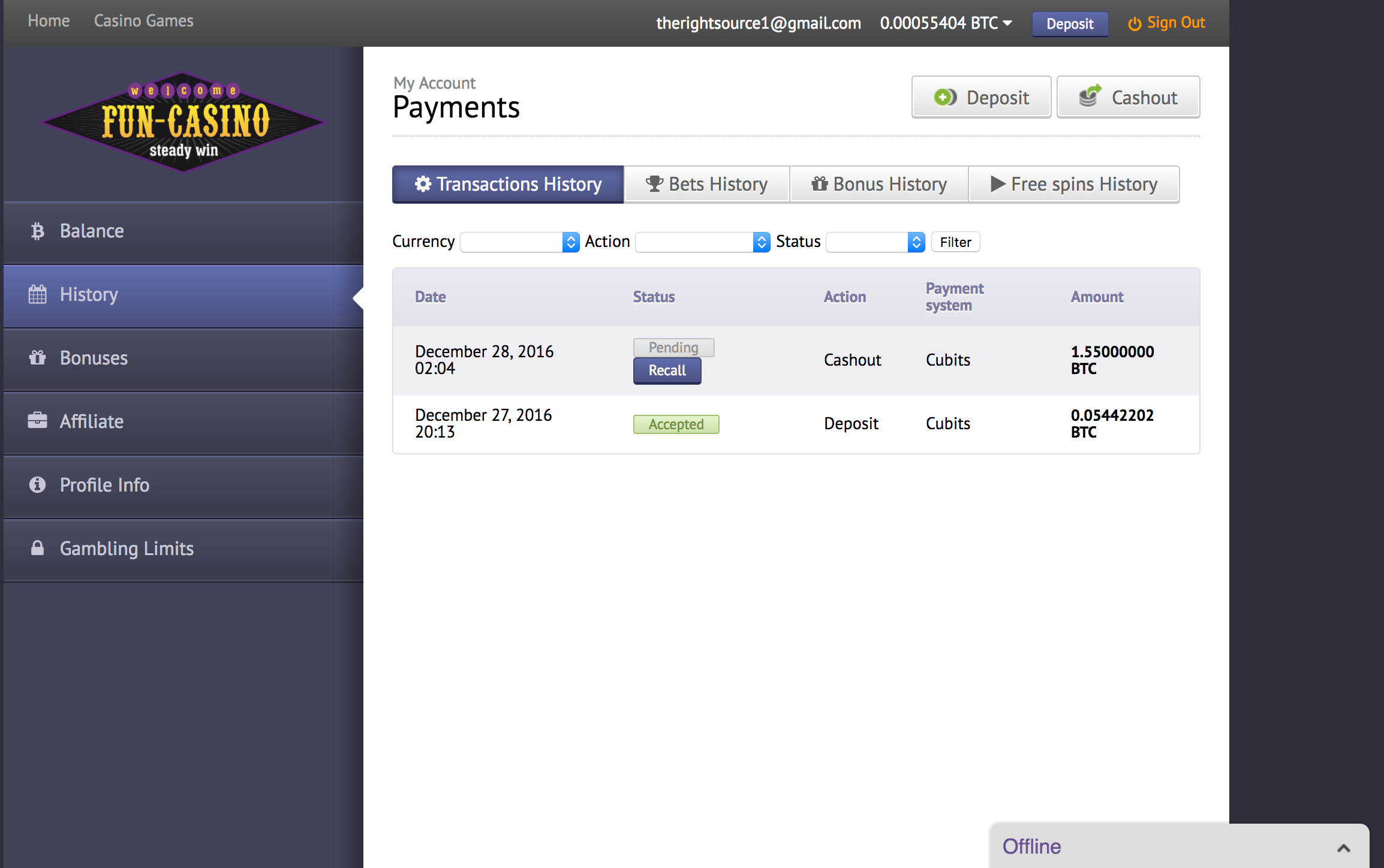Open Profile Info in the sidebar
This screenshot has width=1384, height=868.
coord(183,486)
